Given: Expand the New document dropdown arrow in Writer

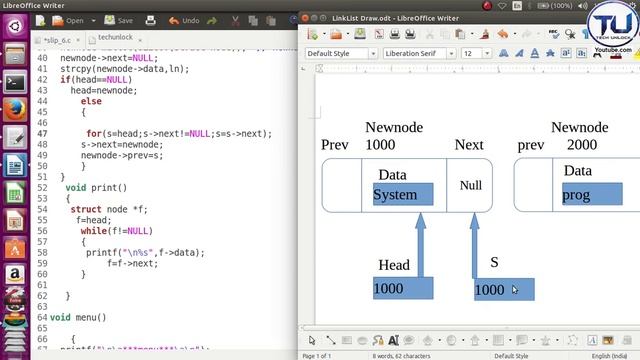Looking at the screenshot, I should click(x=324, y=34).
